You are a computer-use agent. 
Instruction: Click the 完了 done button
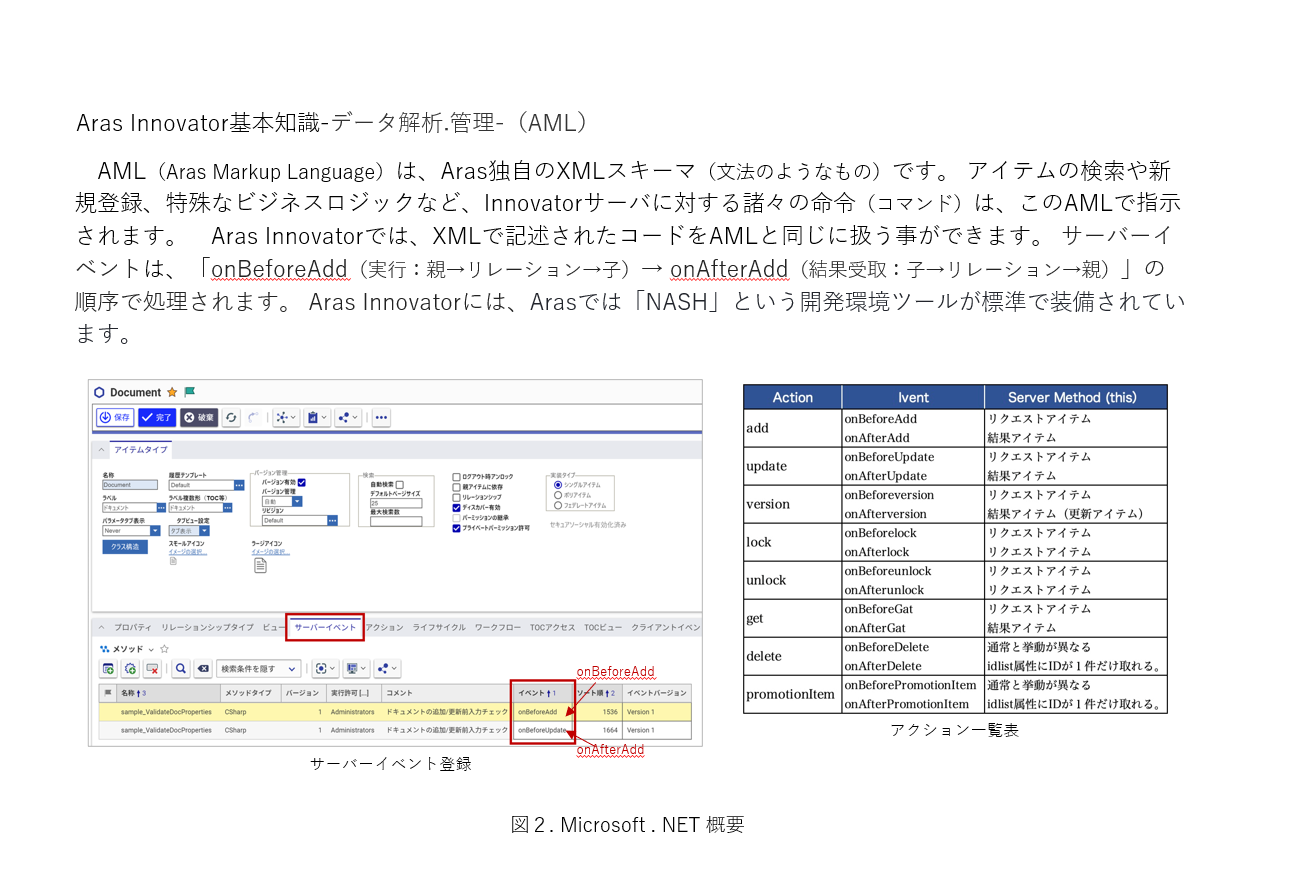click(157, 417)
